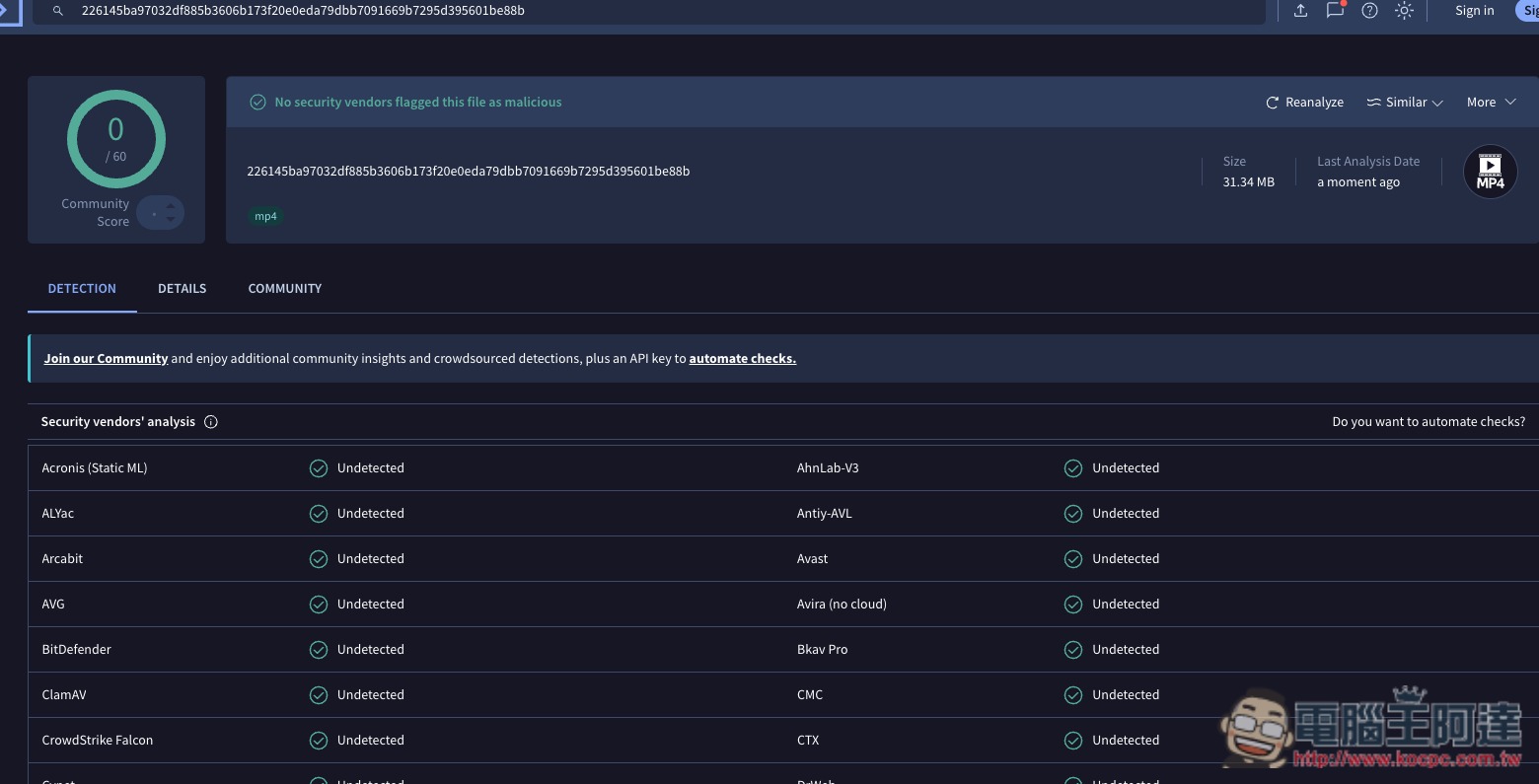This screenshot has height=784, width=1539.
Task: Switch to the COMMUNITY tab
Action: pyautogui.click(x=285, y=289)
